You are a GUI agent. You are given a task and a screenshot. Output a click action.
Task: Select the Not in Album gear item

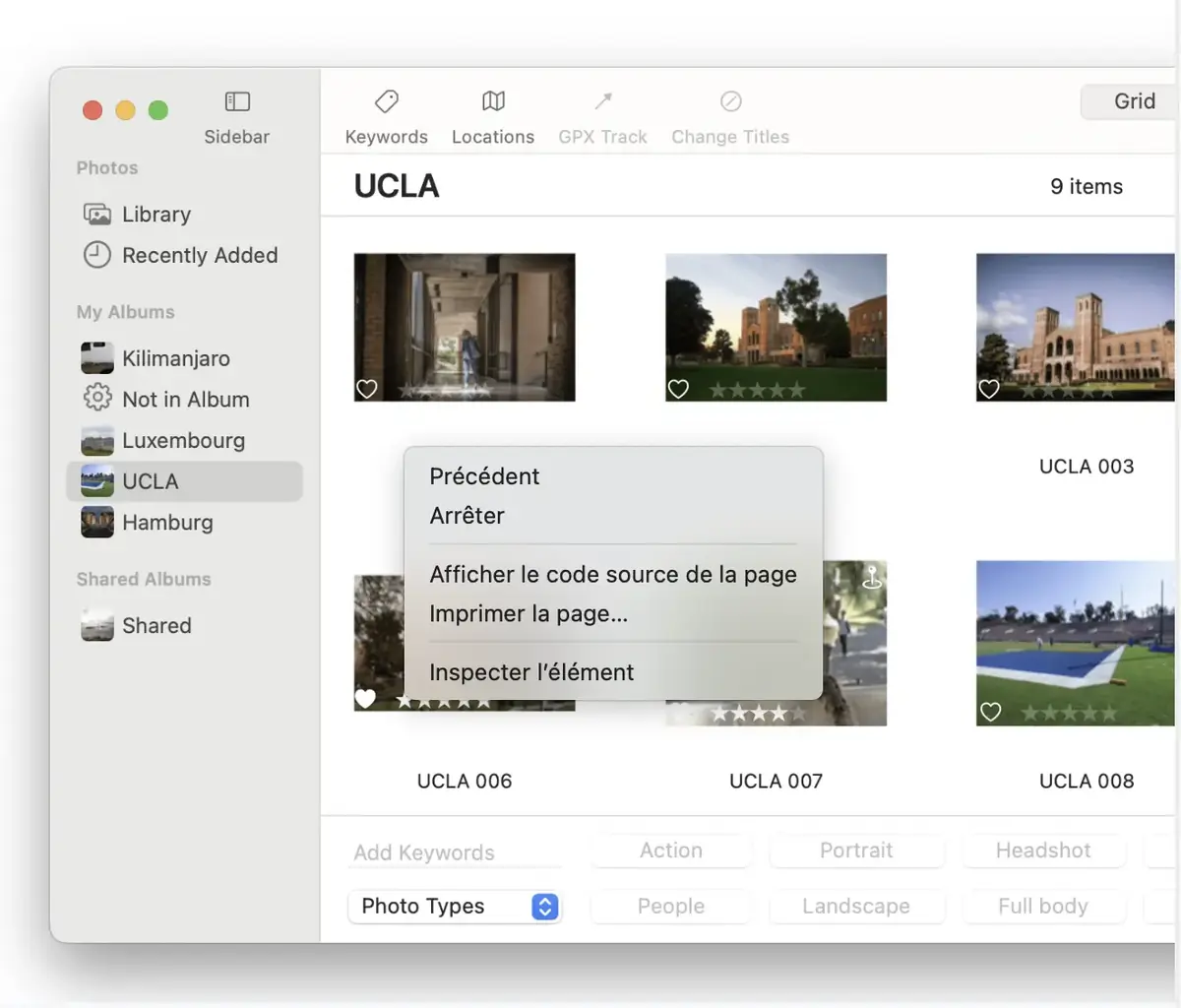tap(185, 400)
